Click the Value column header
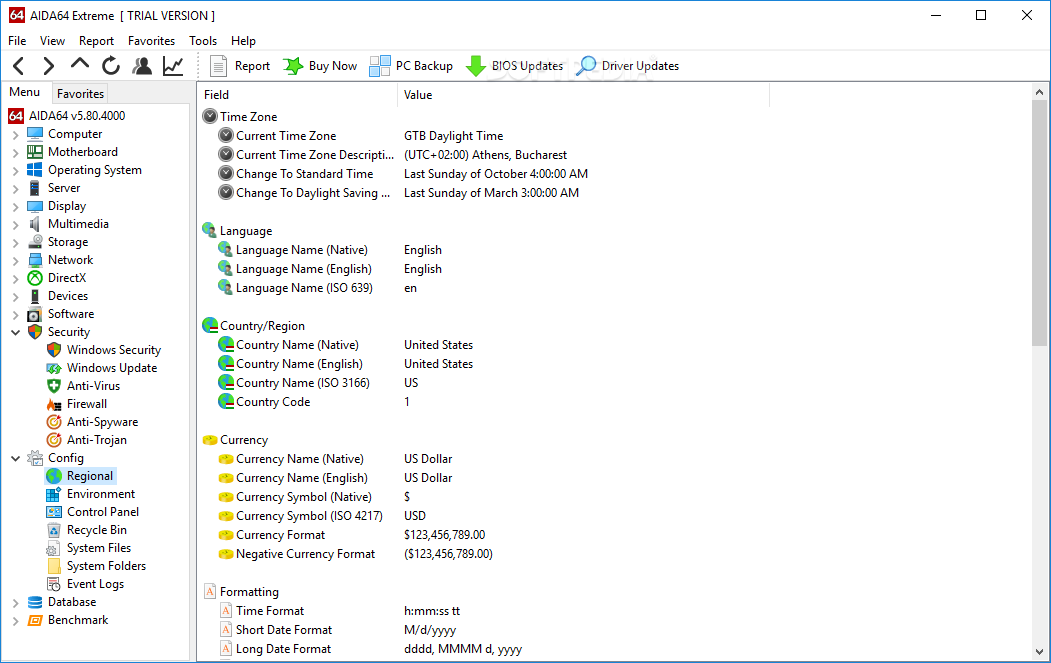The height and width of the screenshot is (663, 1051). pos(583,95)
